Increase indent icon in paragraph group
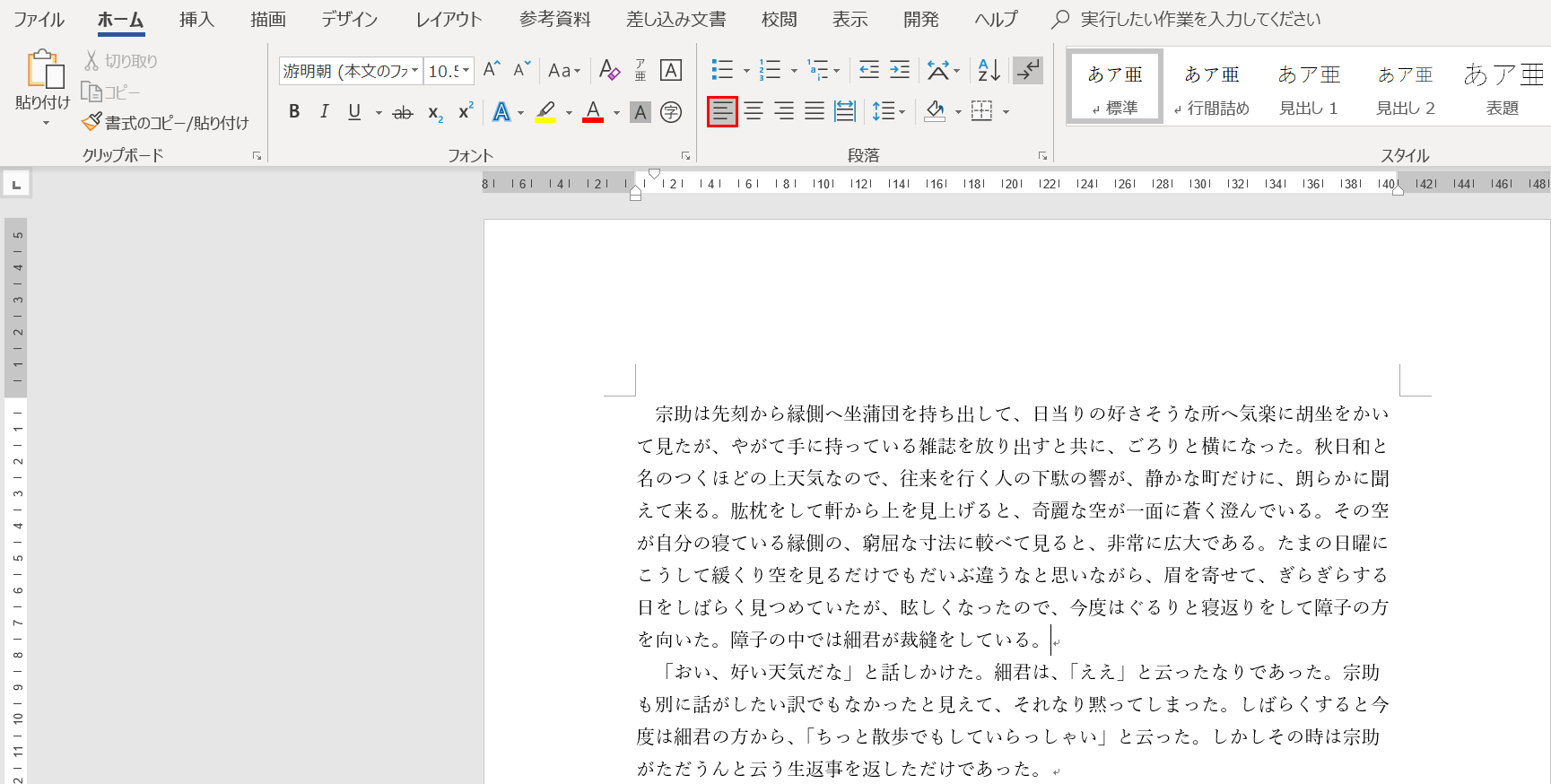 pyautogui.click(x=900, y=70)
